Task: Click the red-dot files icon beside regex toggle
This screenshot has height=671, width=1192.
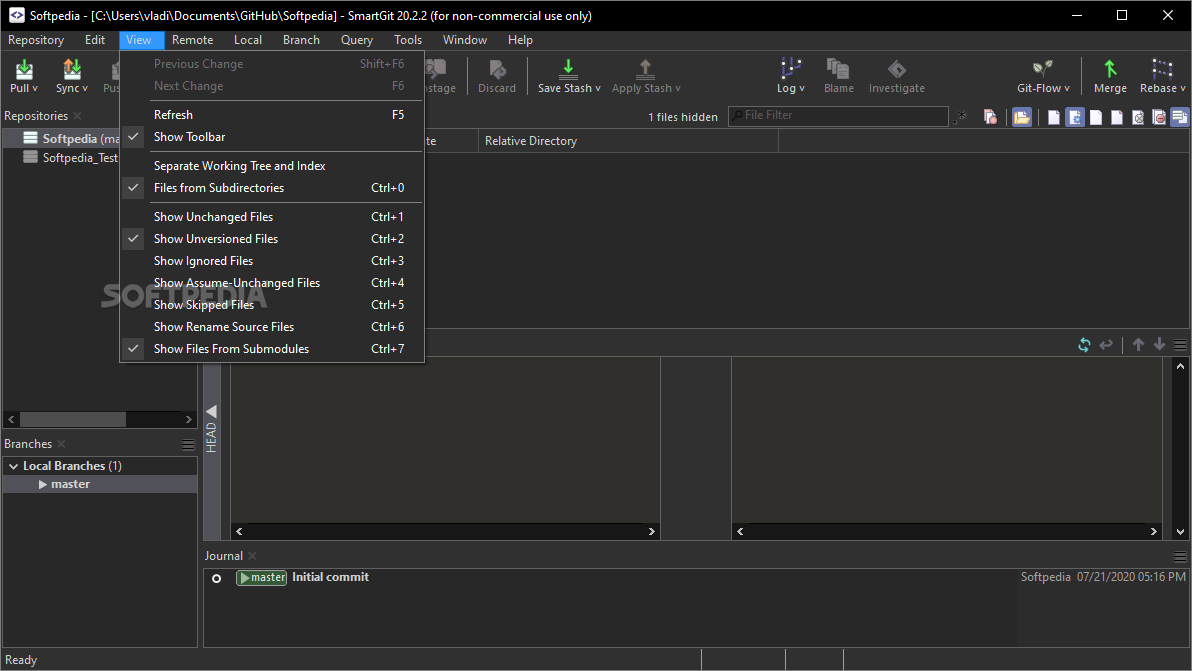Action: [990, 116]
